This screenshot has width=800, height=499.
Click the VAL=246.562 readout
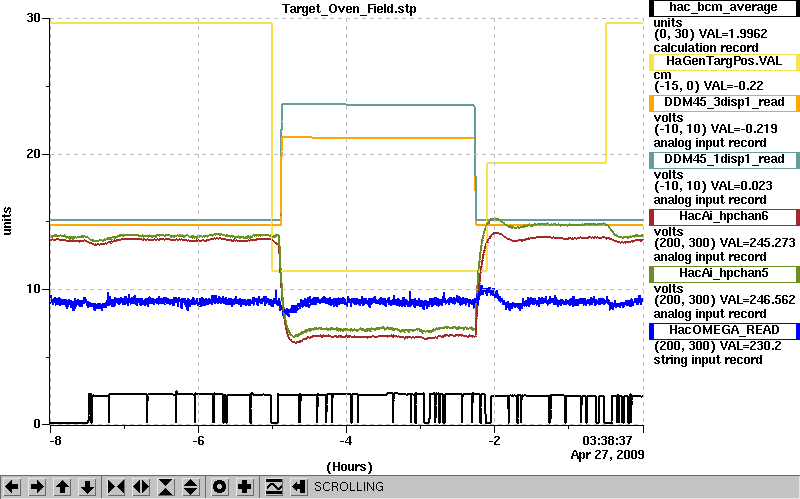pos(758,300)
